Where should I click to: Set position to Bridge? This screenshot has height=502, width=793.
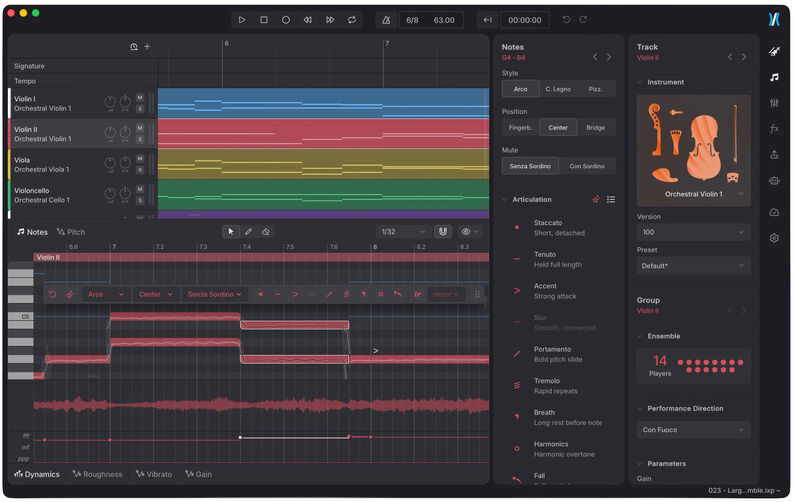596,128
